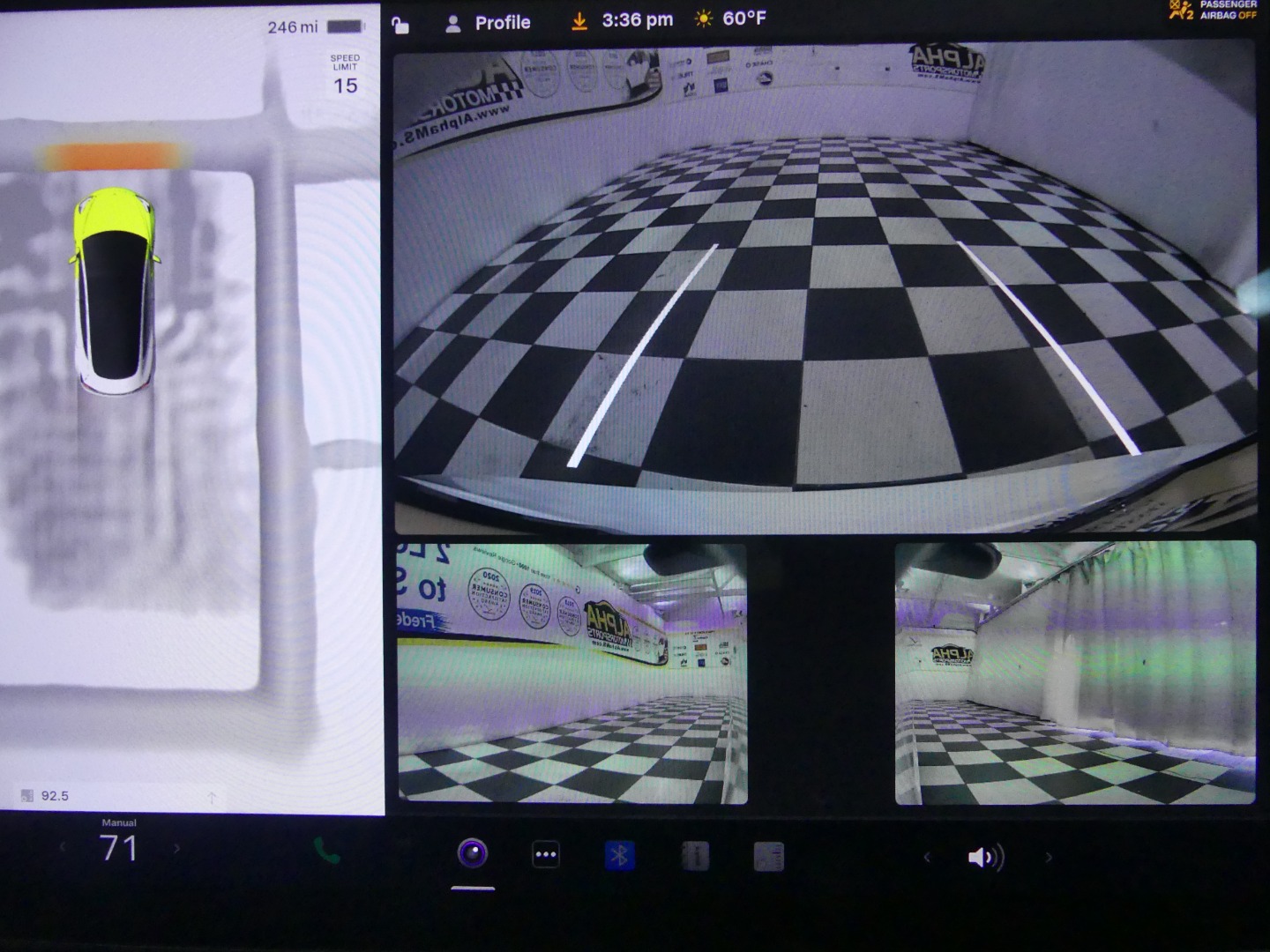This screenshot has width=1270, height=952.
Task: Lower volume with left chevron
Action: [926, 857]
